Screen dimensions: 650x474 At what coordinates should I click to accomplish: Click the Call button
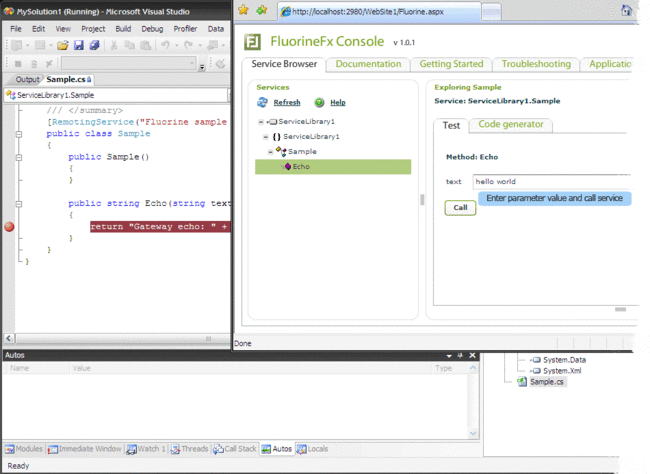(x=460, y=208)
